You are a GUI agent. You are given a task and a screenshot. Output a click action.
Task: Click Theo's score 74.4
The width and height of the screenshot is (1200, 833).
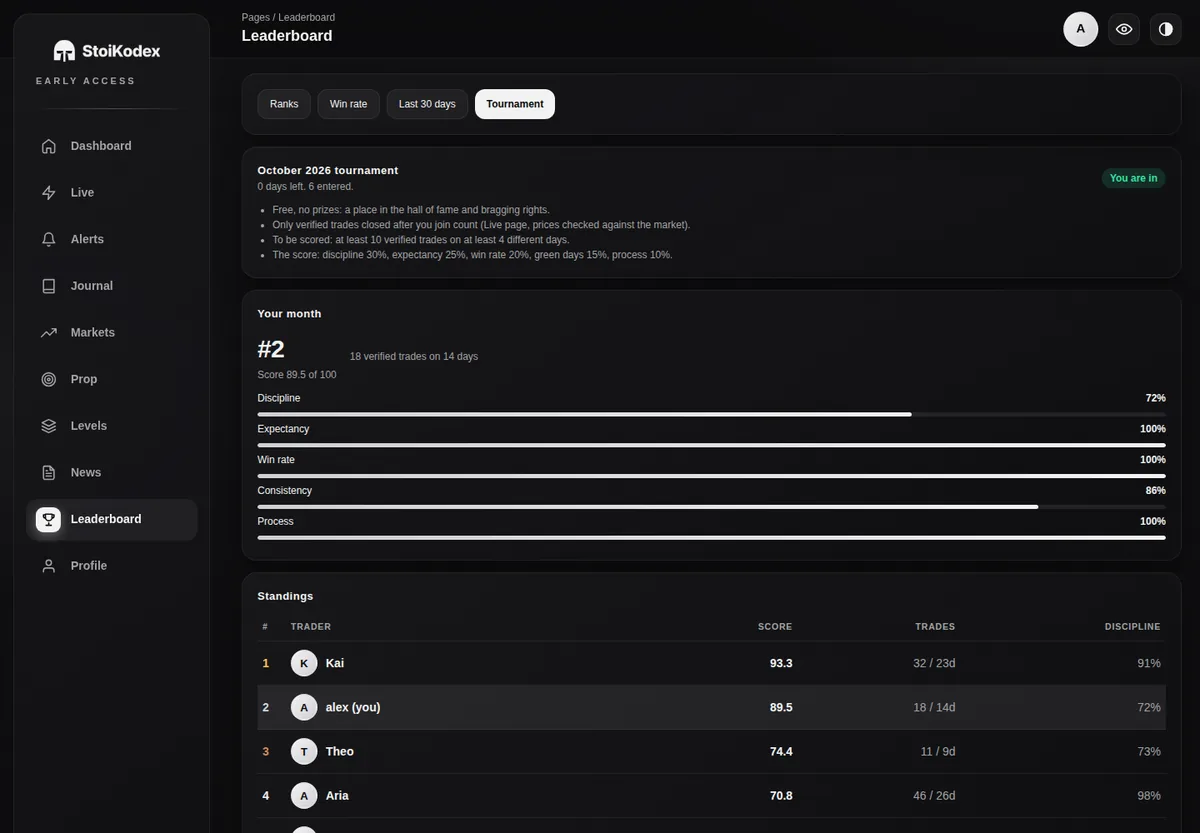[781, 751]
